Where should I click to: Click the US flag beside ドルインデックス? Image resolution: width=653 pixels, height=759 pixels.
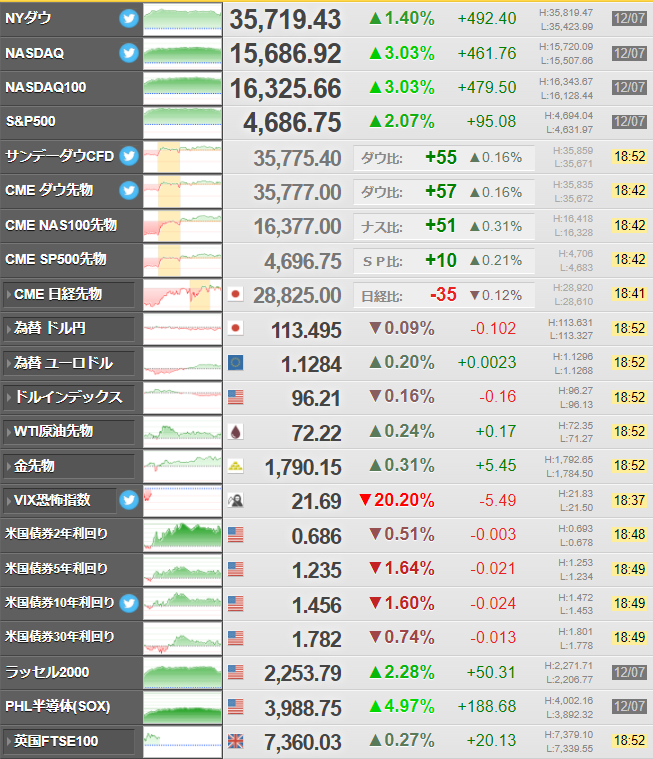tap(236, 397)
